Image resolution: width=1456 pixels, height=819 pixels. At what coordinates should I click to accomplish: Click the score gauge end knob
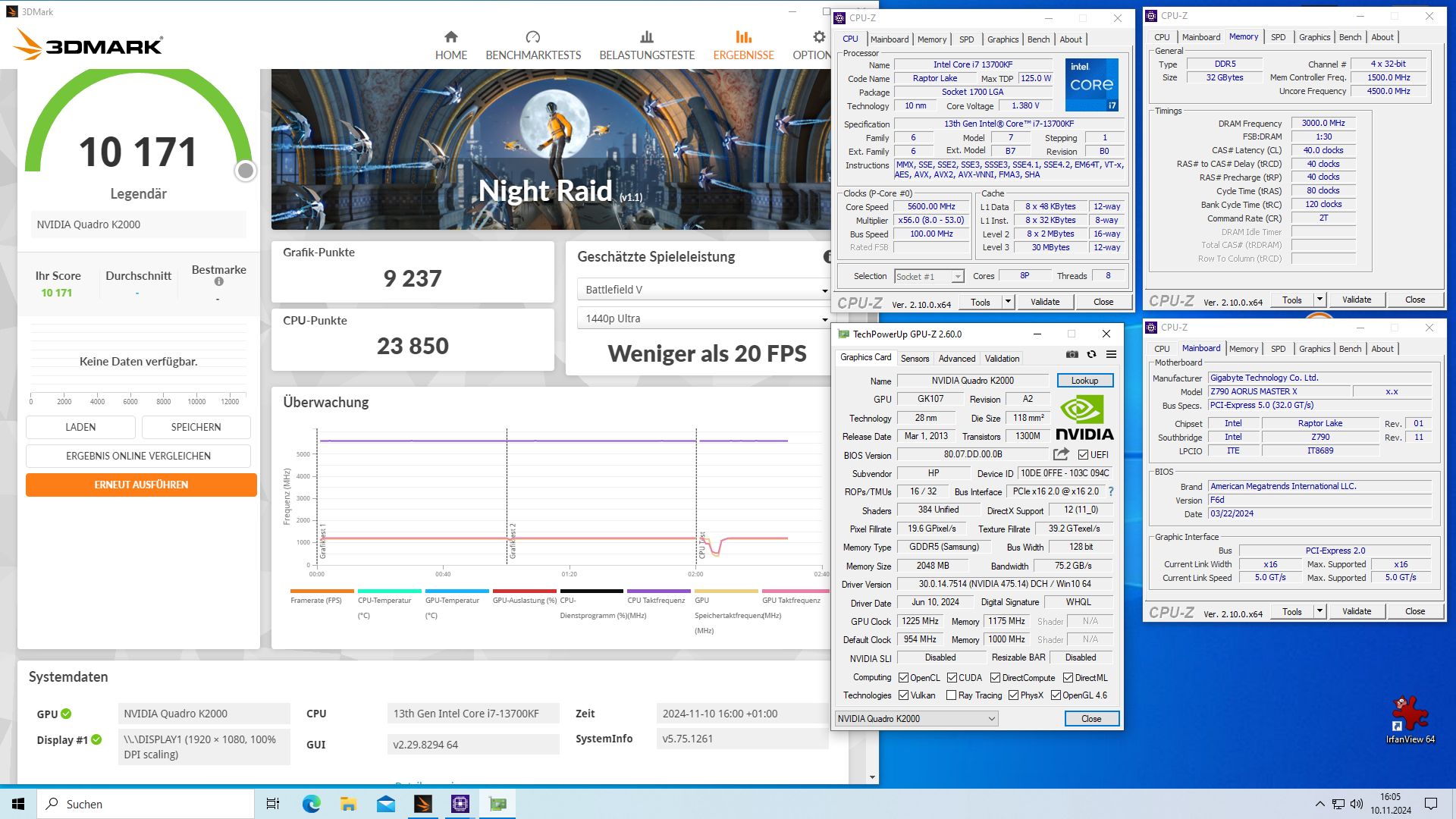click(x=245, y=171)
